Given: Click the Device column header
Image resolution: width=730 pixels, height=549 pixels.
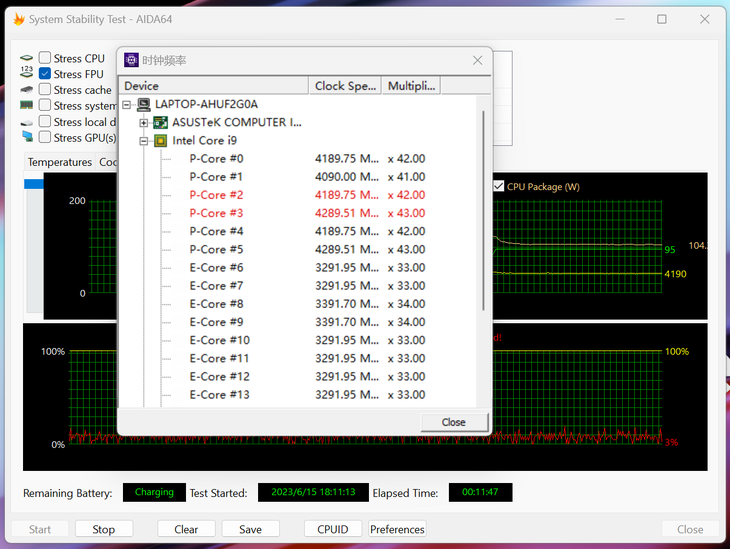Looking at the screenshot, I should [x=214, y=86].
